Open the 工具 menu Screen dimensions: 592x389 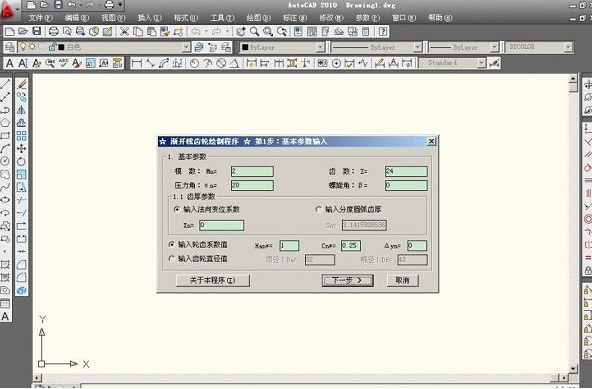point(222,18)
